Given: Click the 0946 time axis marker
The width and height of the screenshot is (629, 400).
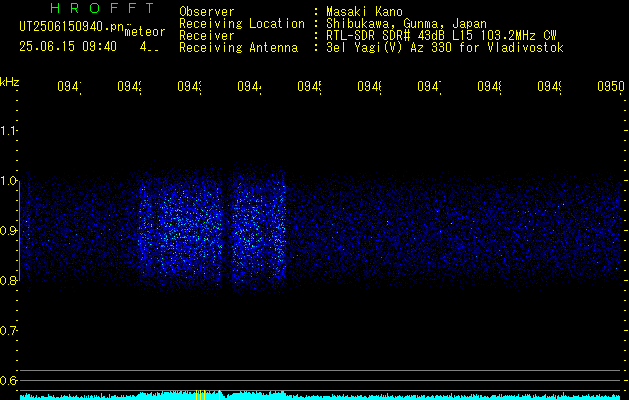Looking at the screenshot, I should [369, 87].
